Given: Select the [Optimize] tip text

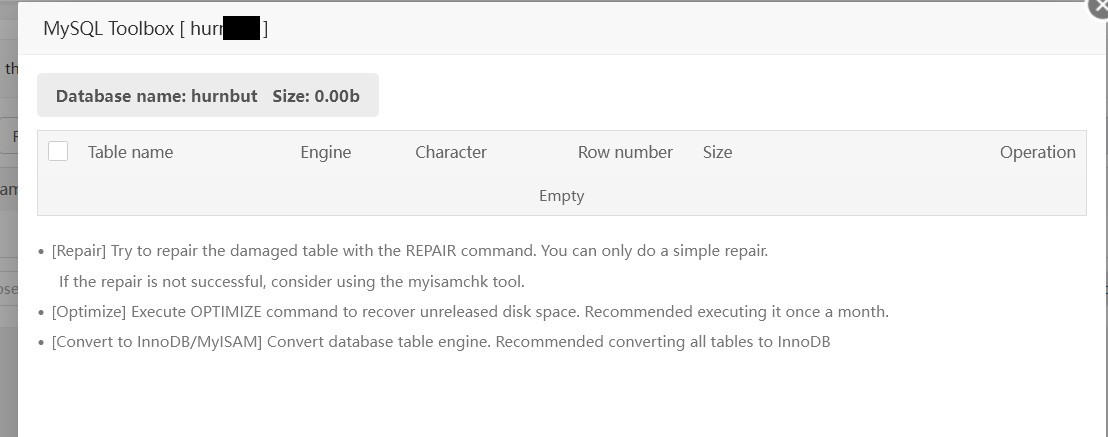Looking at the screenshot, I should pyautogui.click(x=470, y=312).
